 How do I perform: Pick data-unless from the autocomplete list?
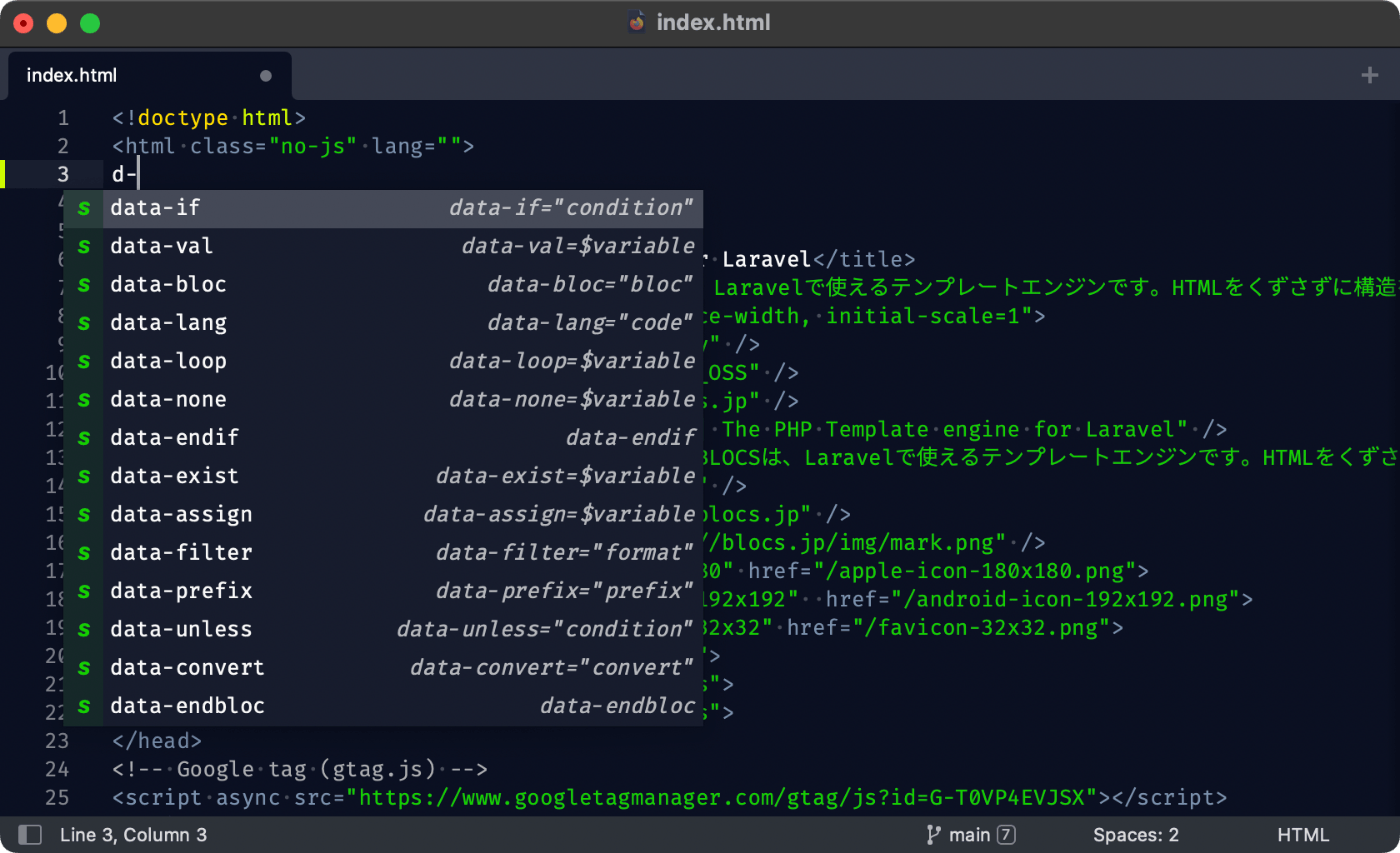[383, 630]
